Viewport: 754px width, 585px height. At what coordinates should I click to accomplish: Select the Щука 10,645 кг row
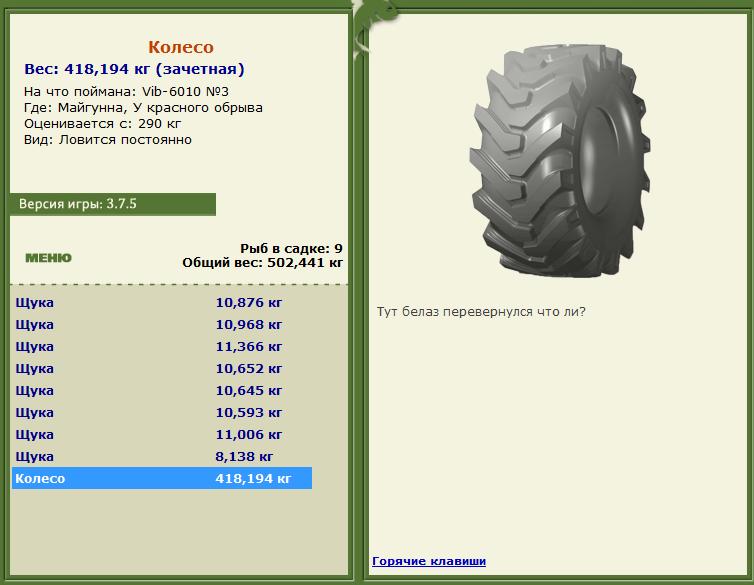click(x=162, y=391)
